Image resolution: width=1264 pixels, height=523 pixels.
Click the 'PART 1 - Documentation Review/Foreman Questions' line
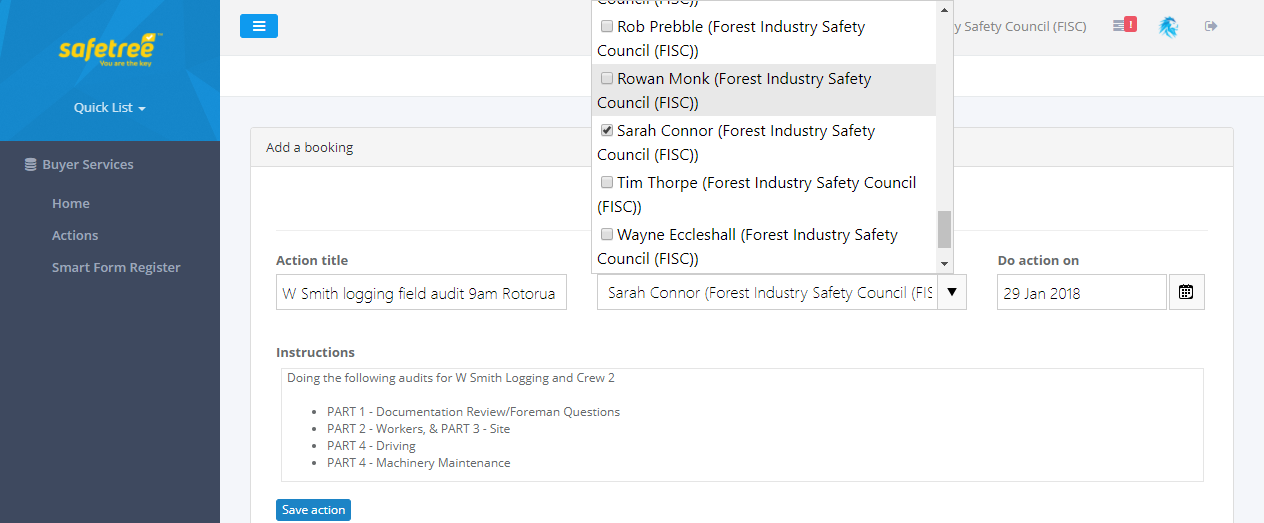473,412
